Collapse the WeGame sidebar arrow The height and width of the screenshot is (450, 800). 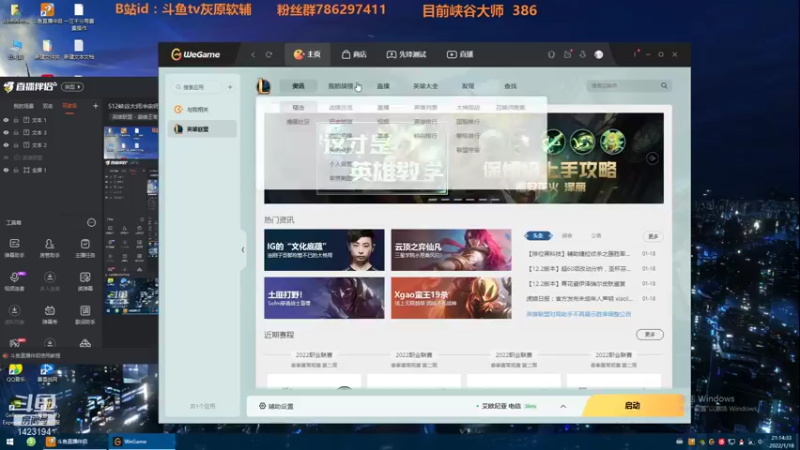tap(243, 249)
